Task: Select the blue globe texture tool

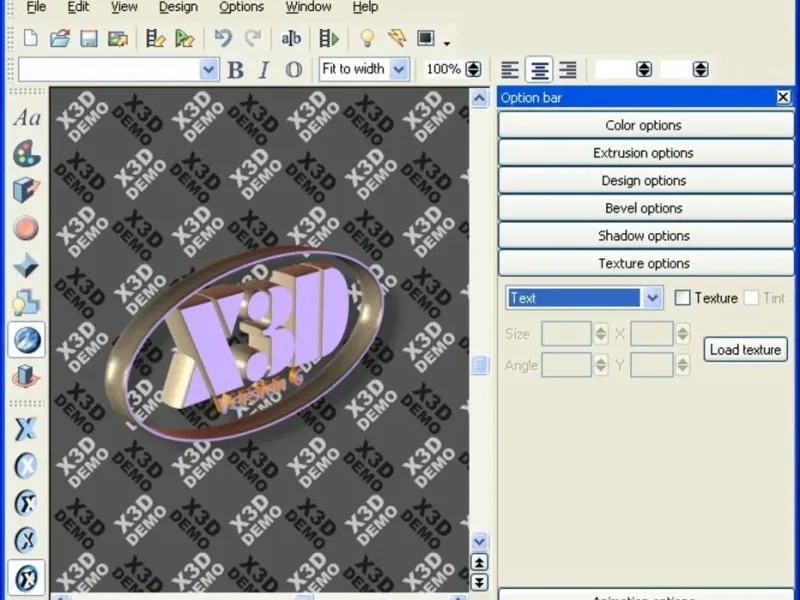Action: [x=27, y=340]
